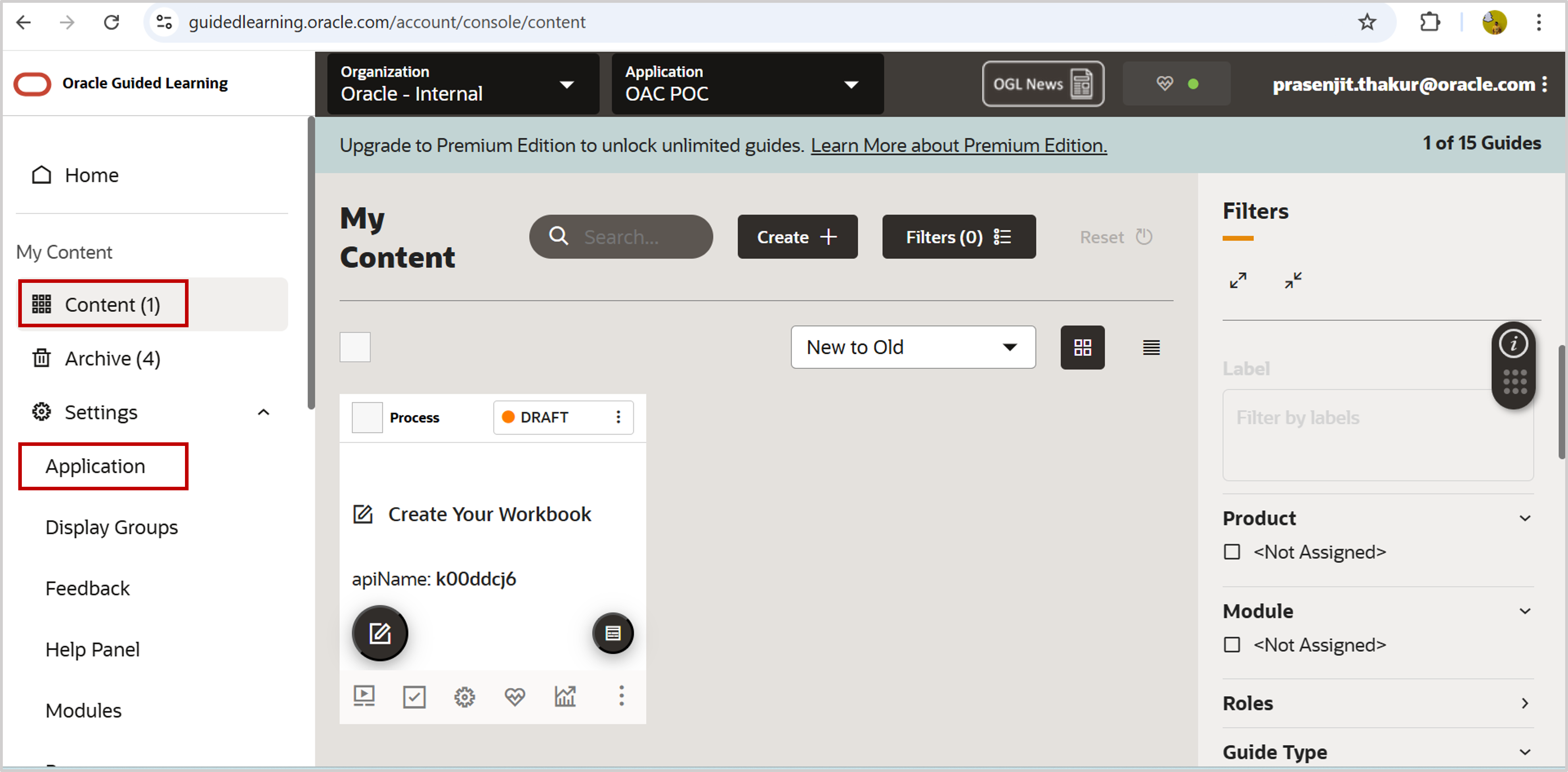Click the preview/play icon on the Process card
Image resolution: width=1568 pixels, height=772 pixels.
pyautogui.click(x=363, y=696)
